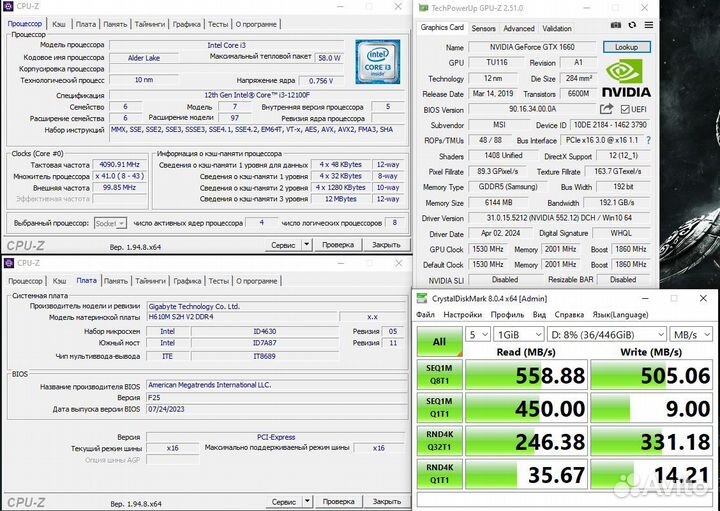This screenshot has width=720, height=511.
Task: Open Язык(Language) menu in CrystalDiskMark
Action: click(x=620, y=314)
